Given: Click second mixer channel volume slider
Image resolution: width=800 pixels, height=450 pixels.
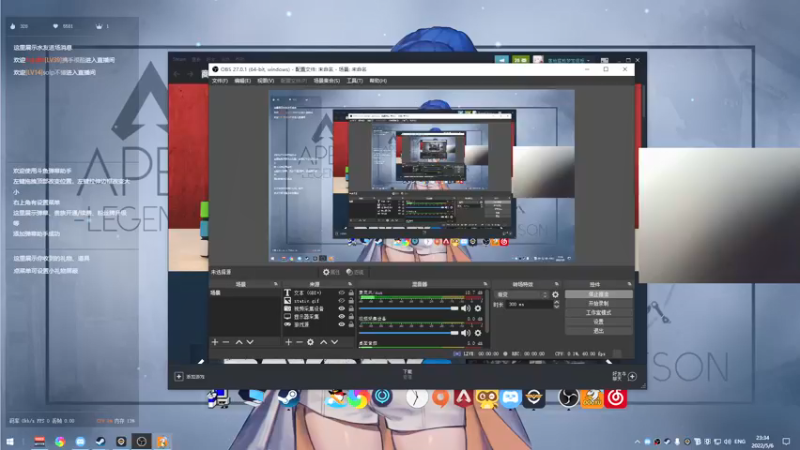Looking at the screenshot, I should 408,333.
